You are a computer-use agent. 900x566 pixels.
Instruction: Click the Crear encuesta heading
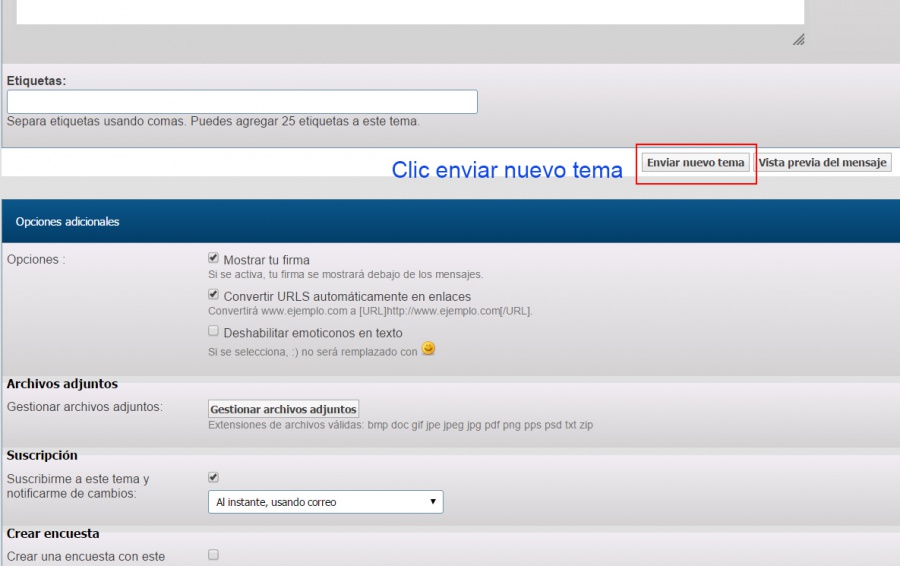53,533
